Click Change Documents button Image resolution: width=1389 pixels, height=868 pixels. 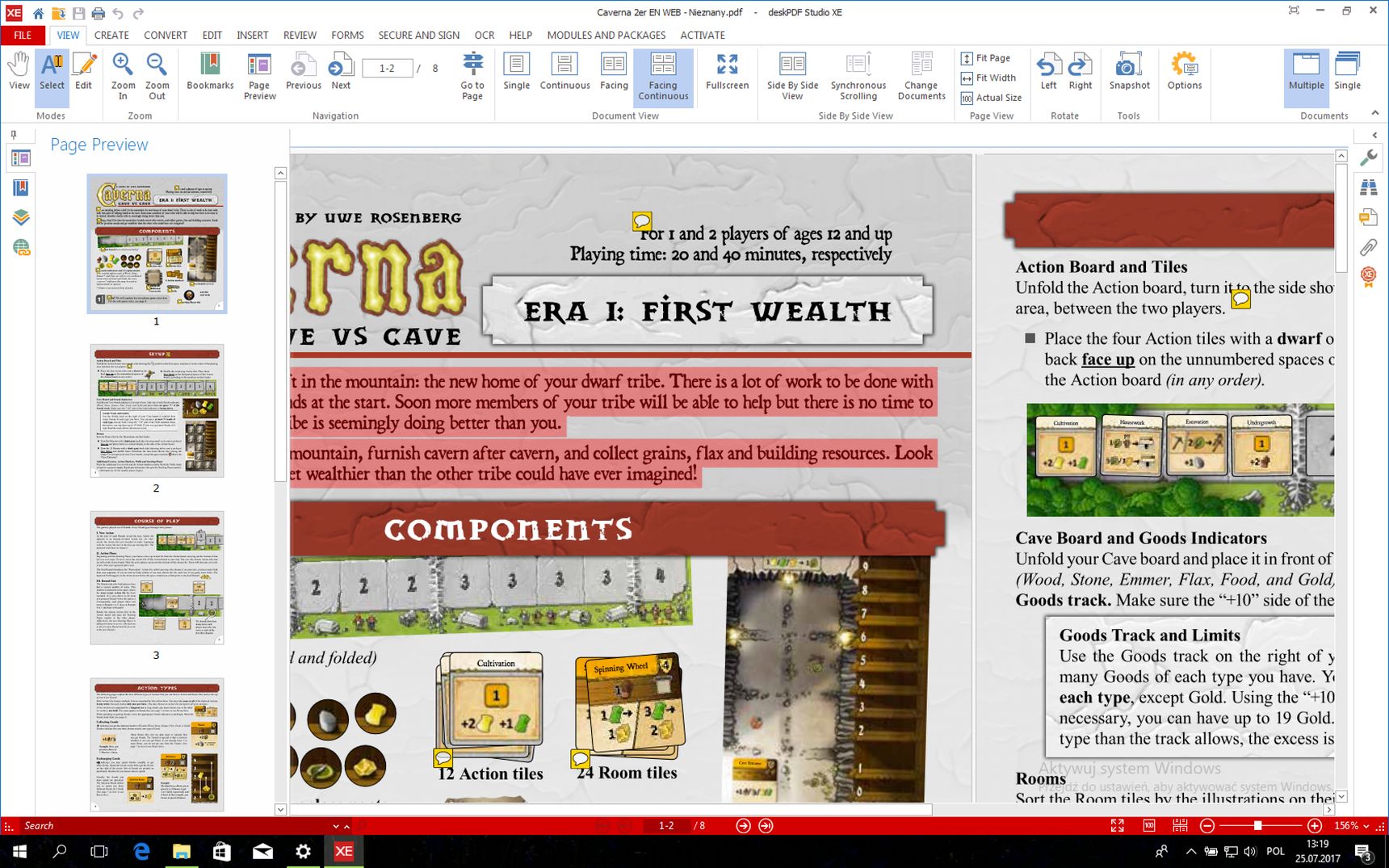(921, 76)
